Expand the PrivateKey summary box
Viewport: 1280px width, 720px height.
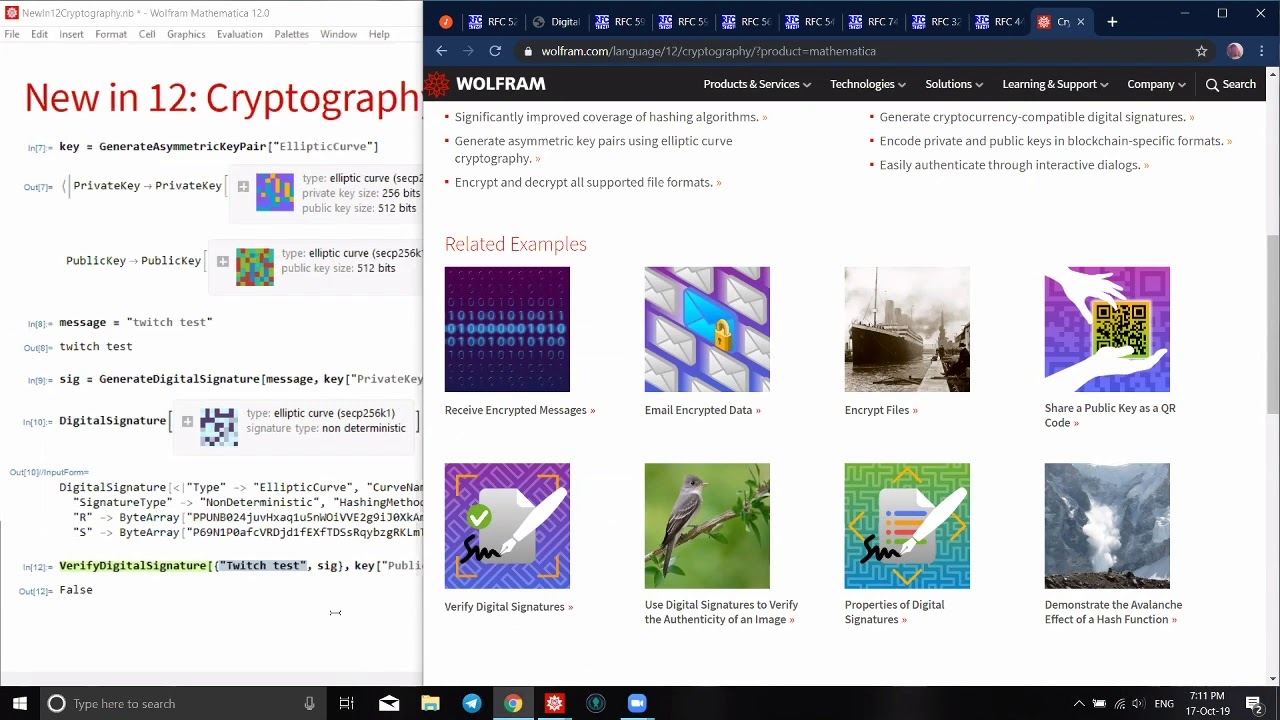pos(243,186)
